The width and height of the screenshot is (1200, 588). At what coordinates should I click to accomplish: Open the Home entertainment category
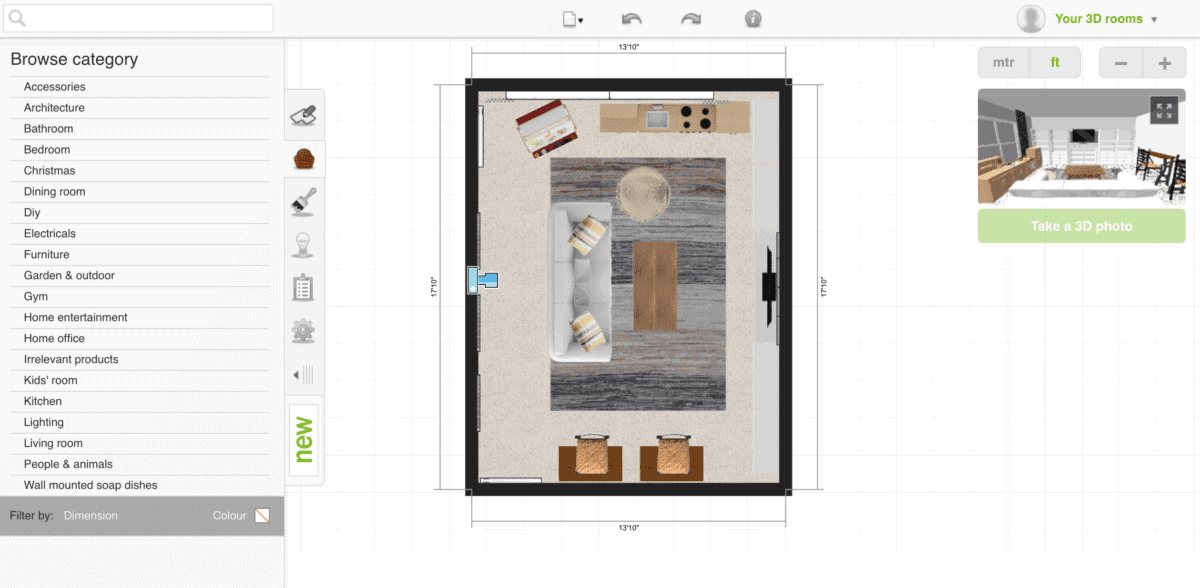point(76,318)
